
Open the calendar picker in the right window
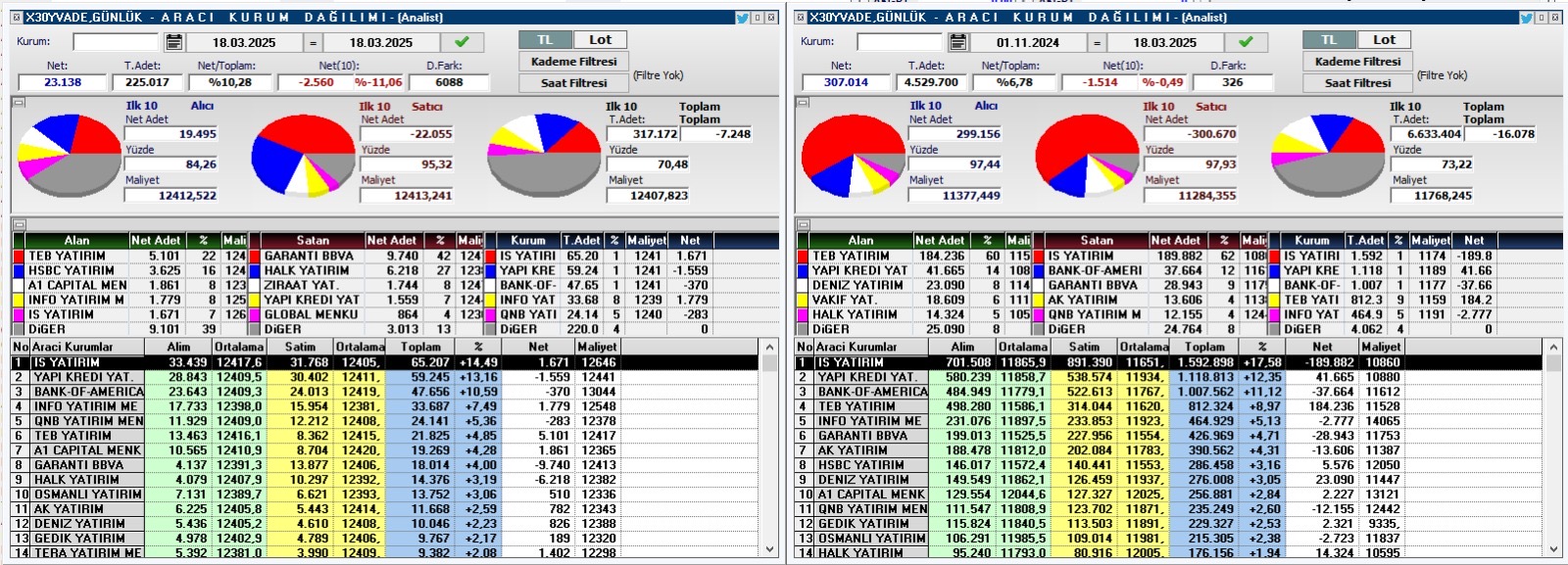(x=957, y=42)
